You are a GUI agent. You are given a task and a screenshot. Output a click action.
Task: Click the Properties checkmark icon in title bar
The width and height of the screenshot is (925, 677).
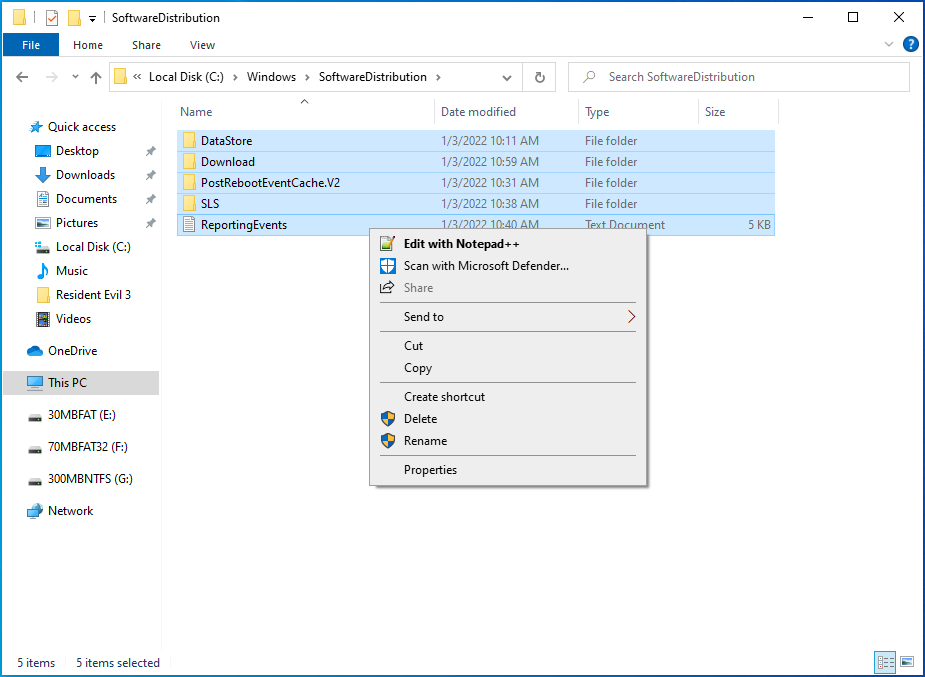(x=52, y=18)
